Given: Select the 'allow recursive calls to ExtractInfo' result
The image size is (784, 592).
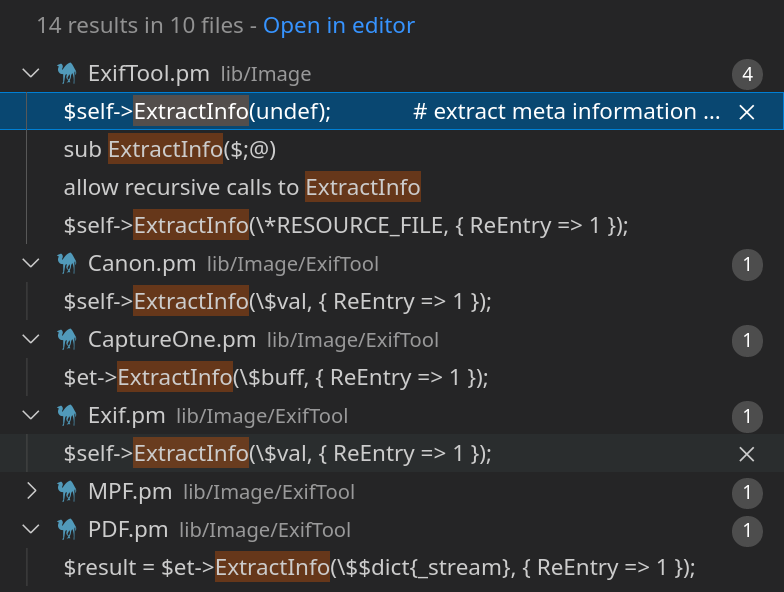Looking at the screenshot, I should [x=241, y=188].
